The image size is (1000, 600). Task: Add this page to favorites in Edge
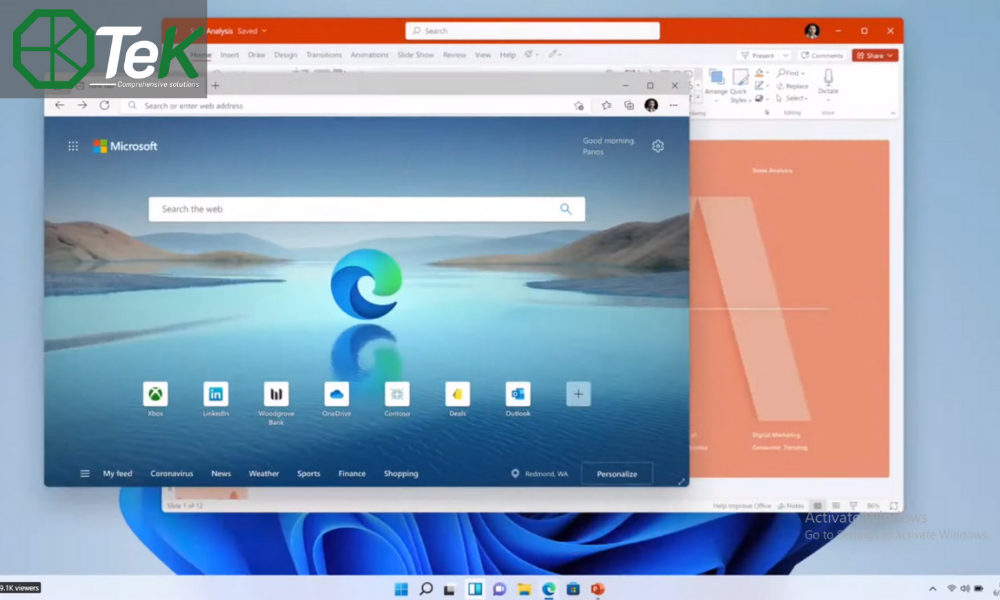tap(578, 106)
